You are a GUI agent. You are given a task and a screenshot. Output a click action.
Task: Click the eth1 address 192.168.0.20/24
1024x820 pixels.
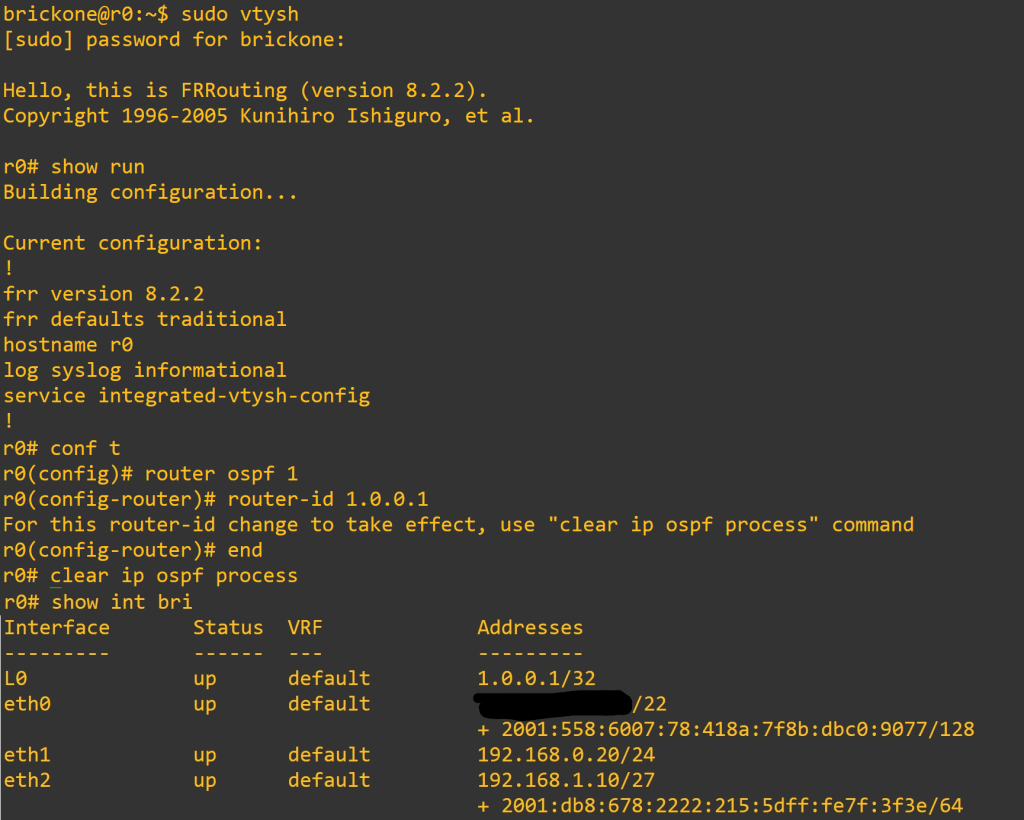point(566,755)
